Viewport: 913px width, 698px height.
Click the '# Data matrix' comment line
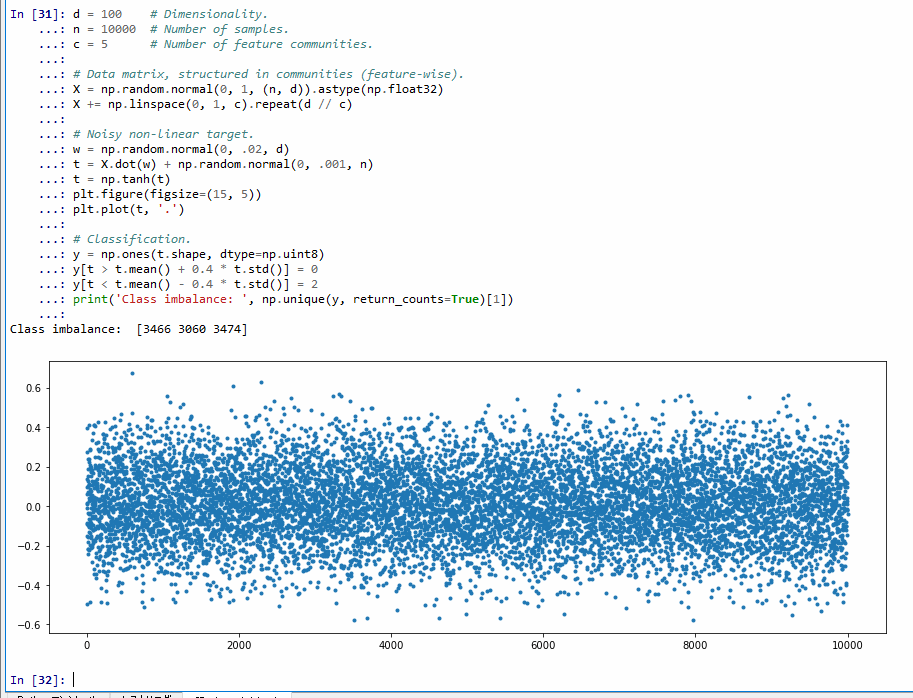268,74
